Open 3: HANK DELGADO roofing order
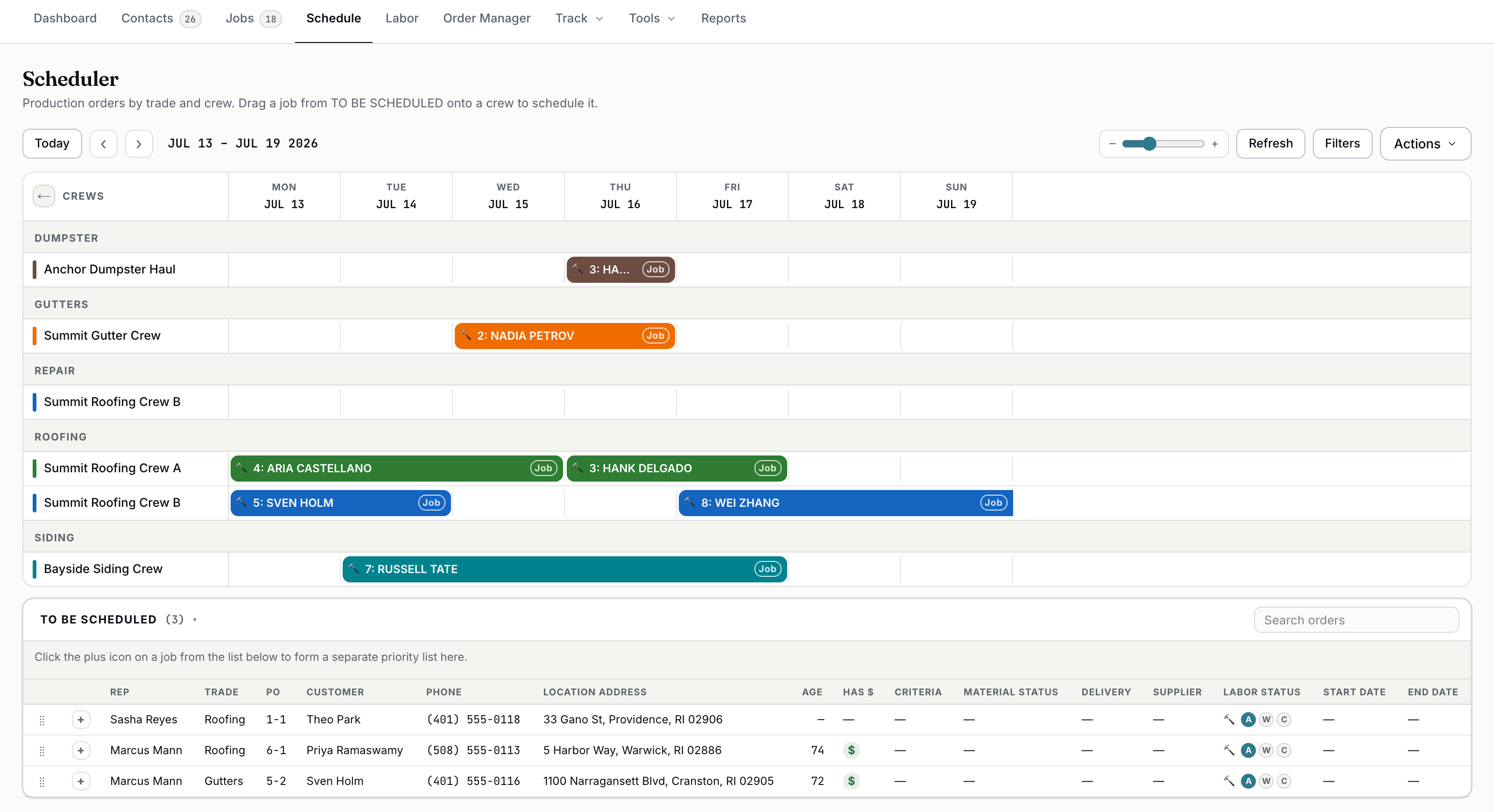 (676, 468)
